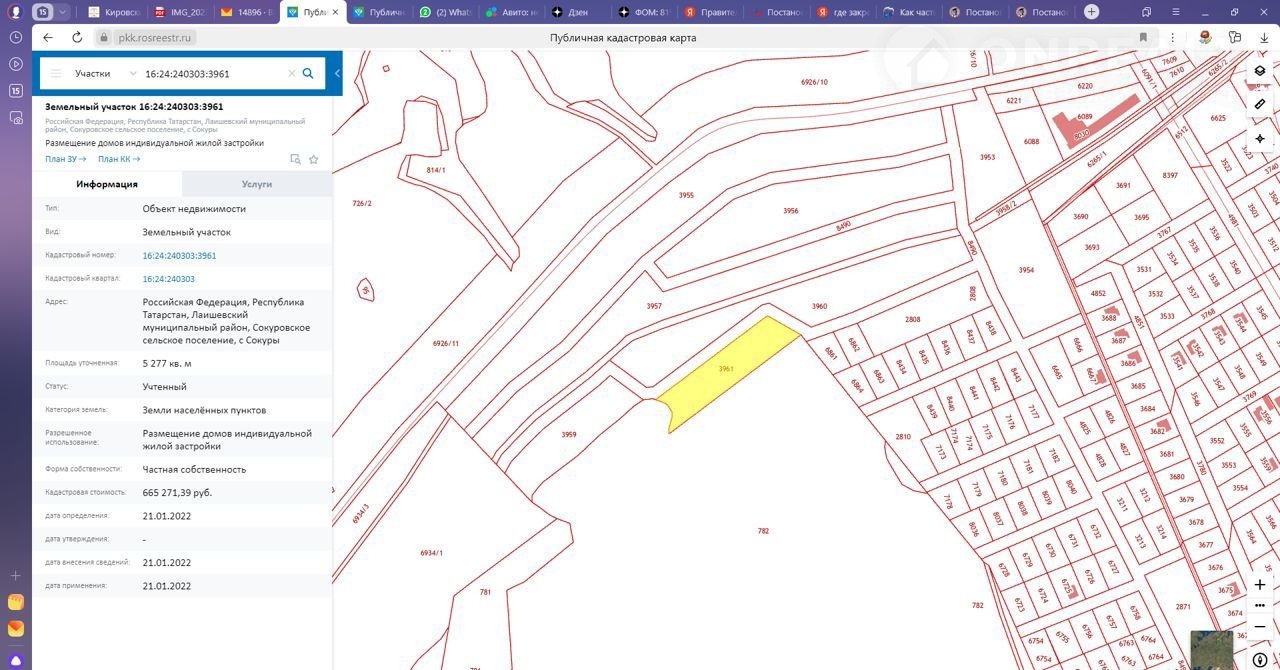The image size is (1280, 670).
Task: Open the more zoom options ellipsis button
Action: click(1260, 606)
